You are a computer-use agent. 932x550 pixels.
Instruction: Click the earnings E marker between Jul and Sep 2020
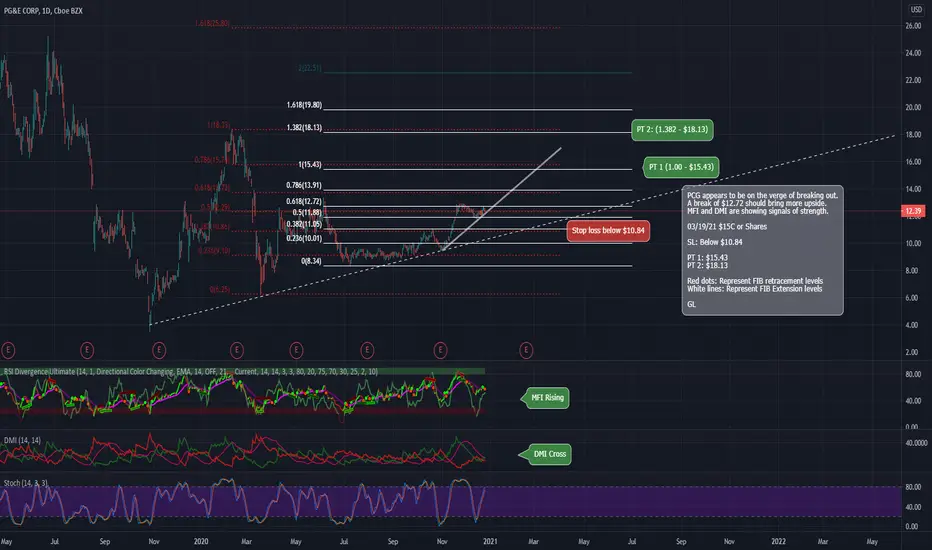click(367, 350)
